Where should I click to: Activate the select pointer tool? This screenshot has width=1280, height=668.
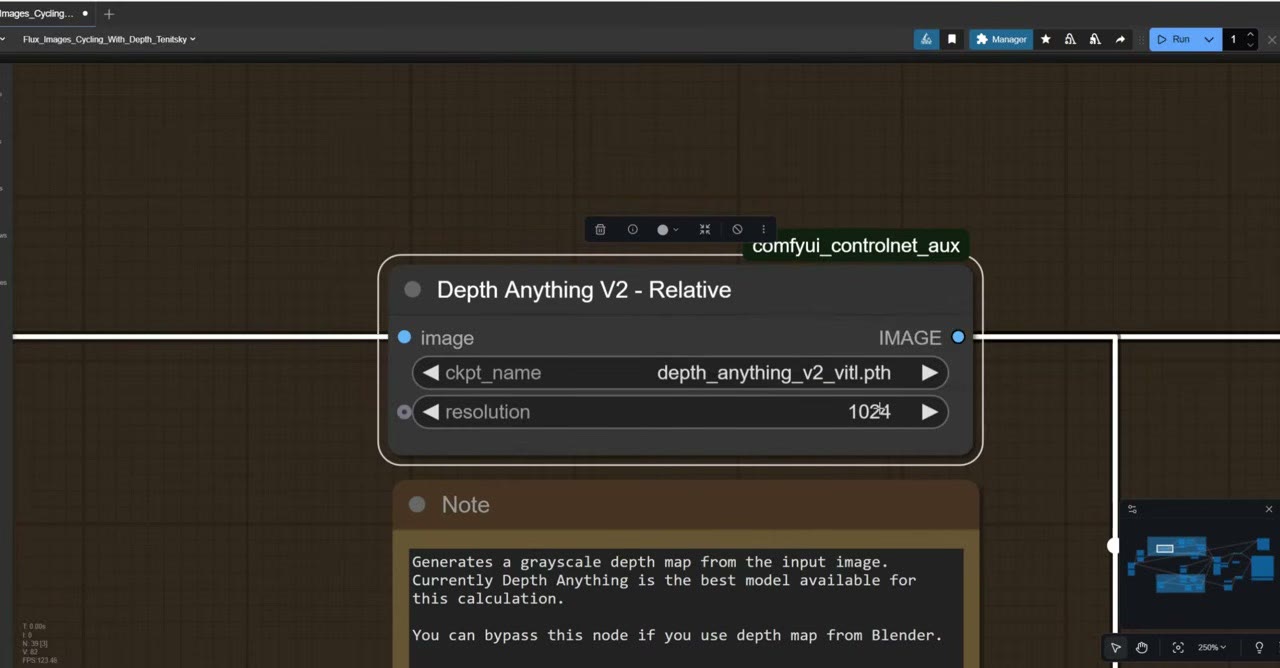1116,647
